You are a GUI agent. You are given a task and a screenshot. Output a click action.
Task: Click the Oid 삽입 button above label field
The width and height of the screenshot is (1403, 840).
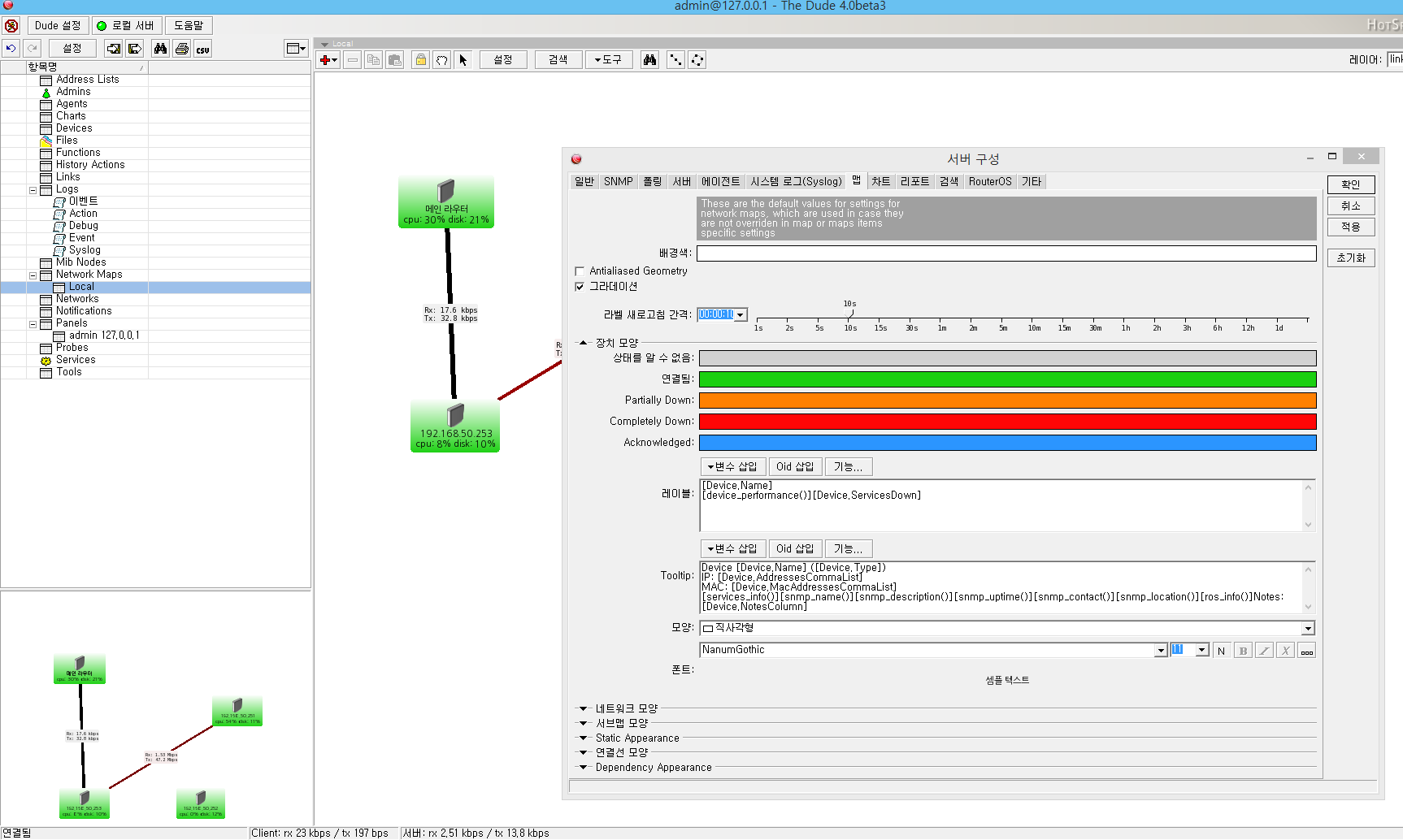point(794,467)
